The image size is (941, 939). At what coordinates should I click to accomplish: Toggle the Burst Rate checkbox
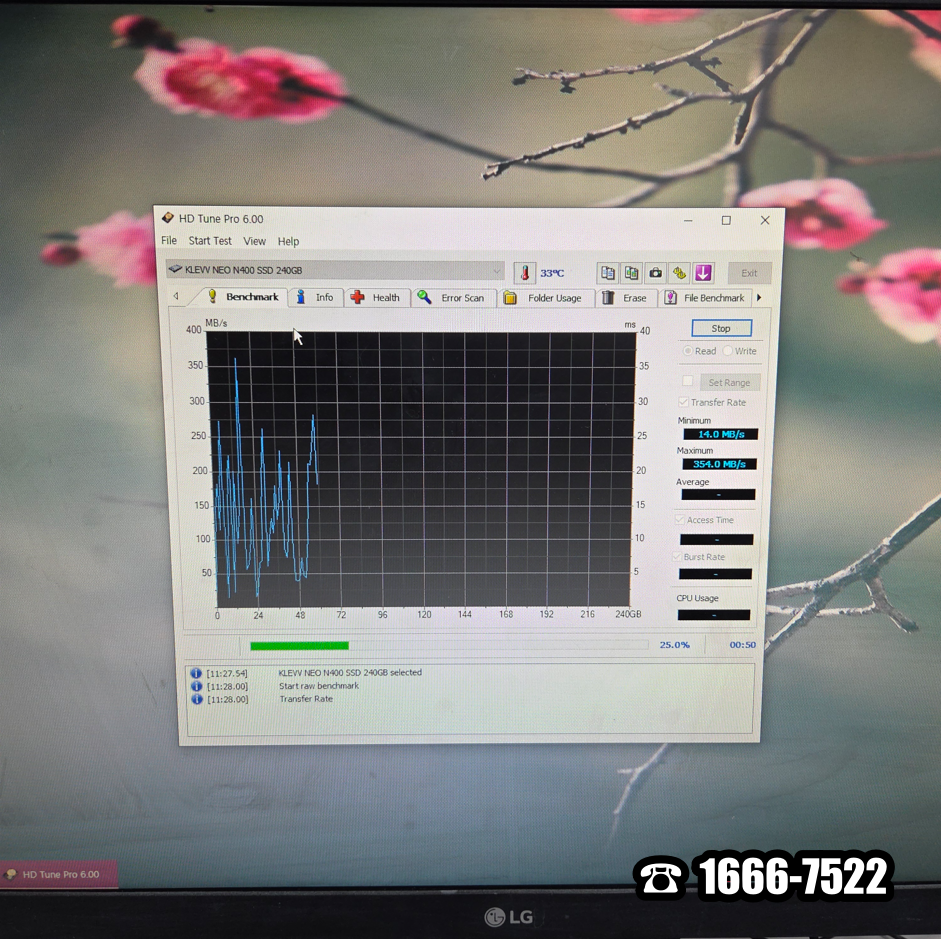click(x=677, y=556)
